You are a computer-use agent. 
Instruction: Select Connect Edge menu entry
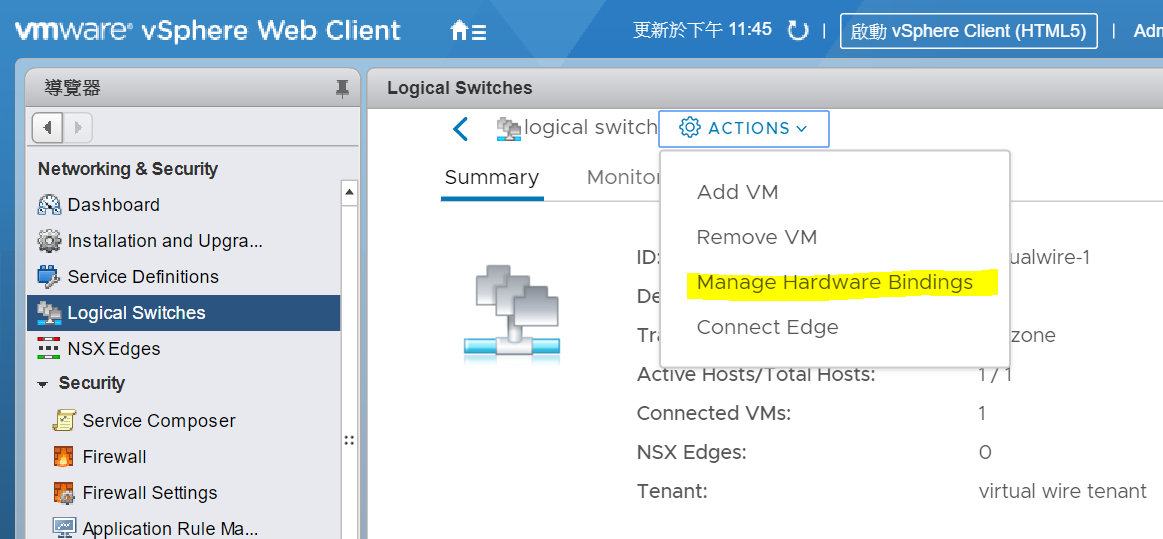coord(767,327)
